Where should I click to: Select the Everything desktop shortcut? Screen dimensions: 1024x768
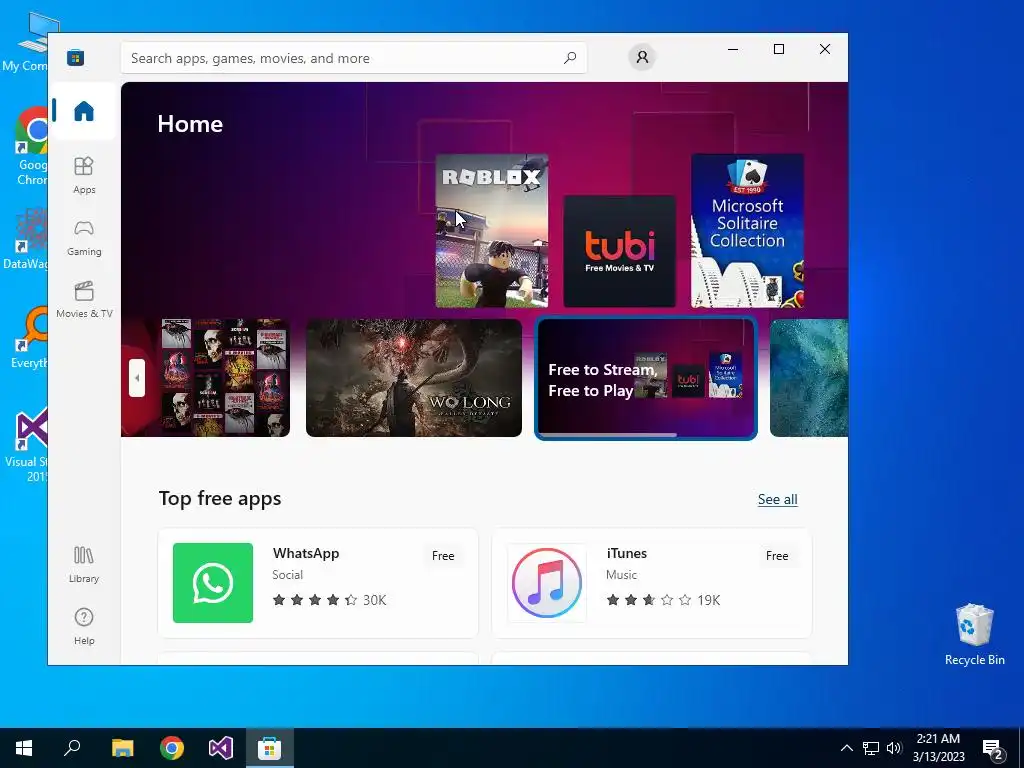[x=29, y=338]
